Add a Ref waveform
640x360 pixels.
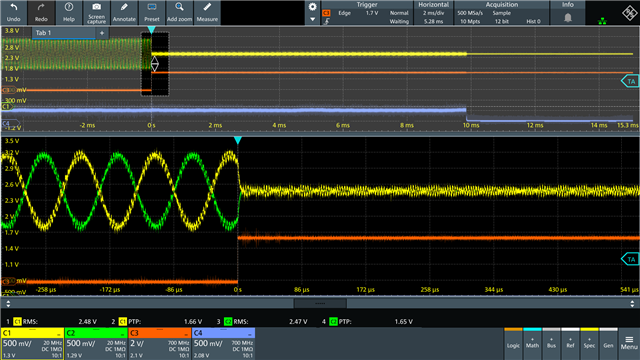(x=570, y=344)
